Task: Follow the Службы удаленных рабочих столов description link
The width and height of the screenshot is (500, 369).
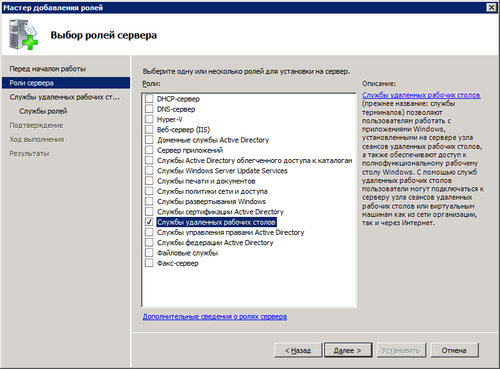Action: [421, 95]
